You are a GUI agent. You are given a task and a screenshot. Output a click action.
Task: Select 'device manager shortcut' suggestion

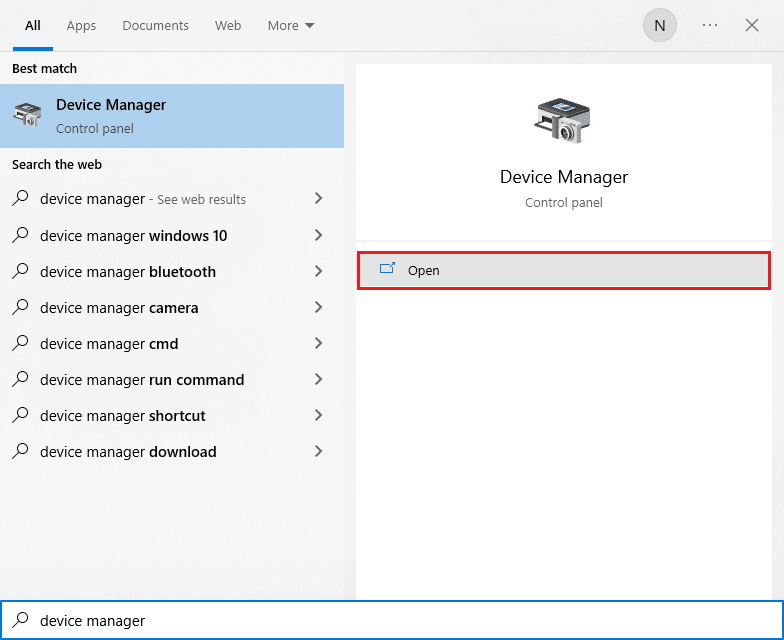point(172,415)
